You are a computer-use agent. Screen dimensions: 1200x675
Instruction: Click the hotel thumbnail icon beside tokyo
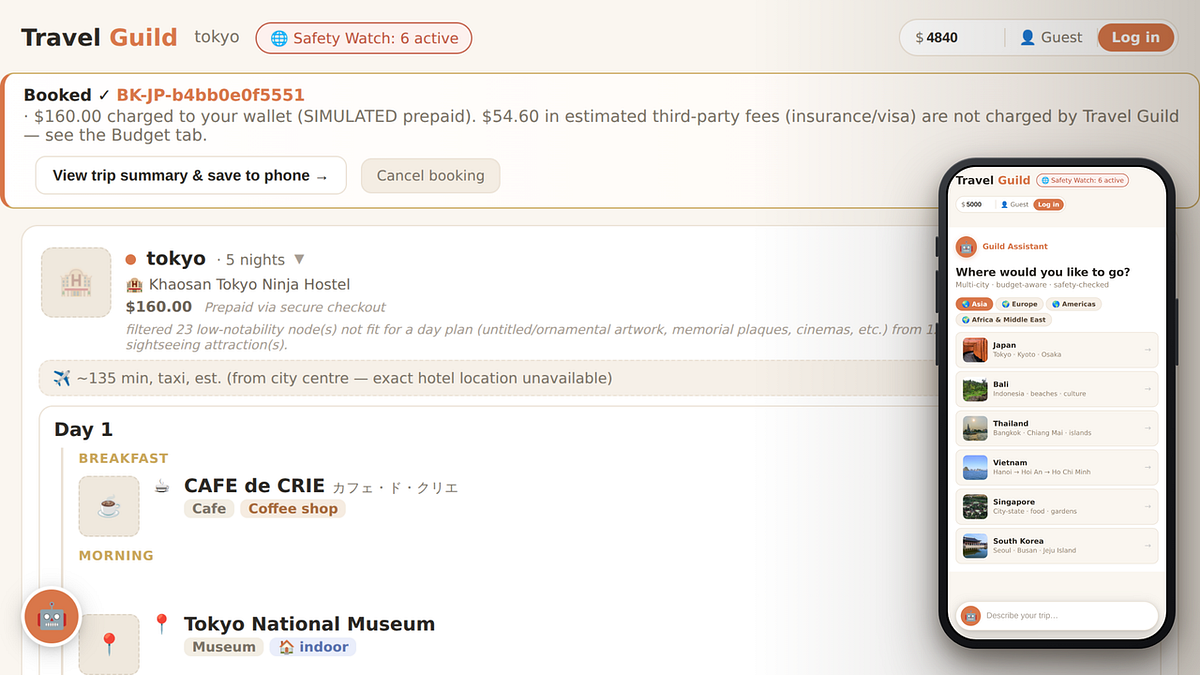[76, 283]
